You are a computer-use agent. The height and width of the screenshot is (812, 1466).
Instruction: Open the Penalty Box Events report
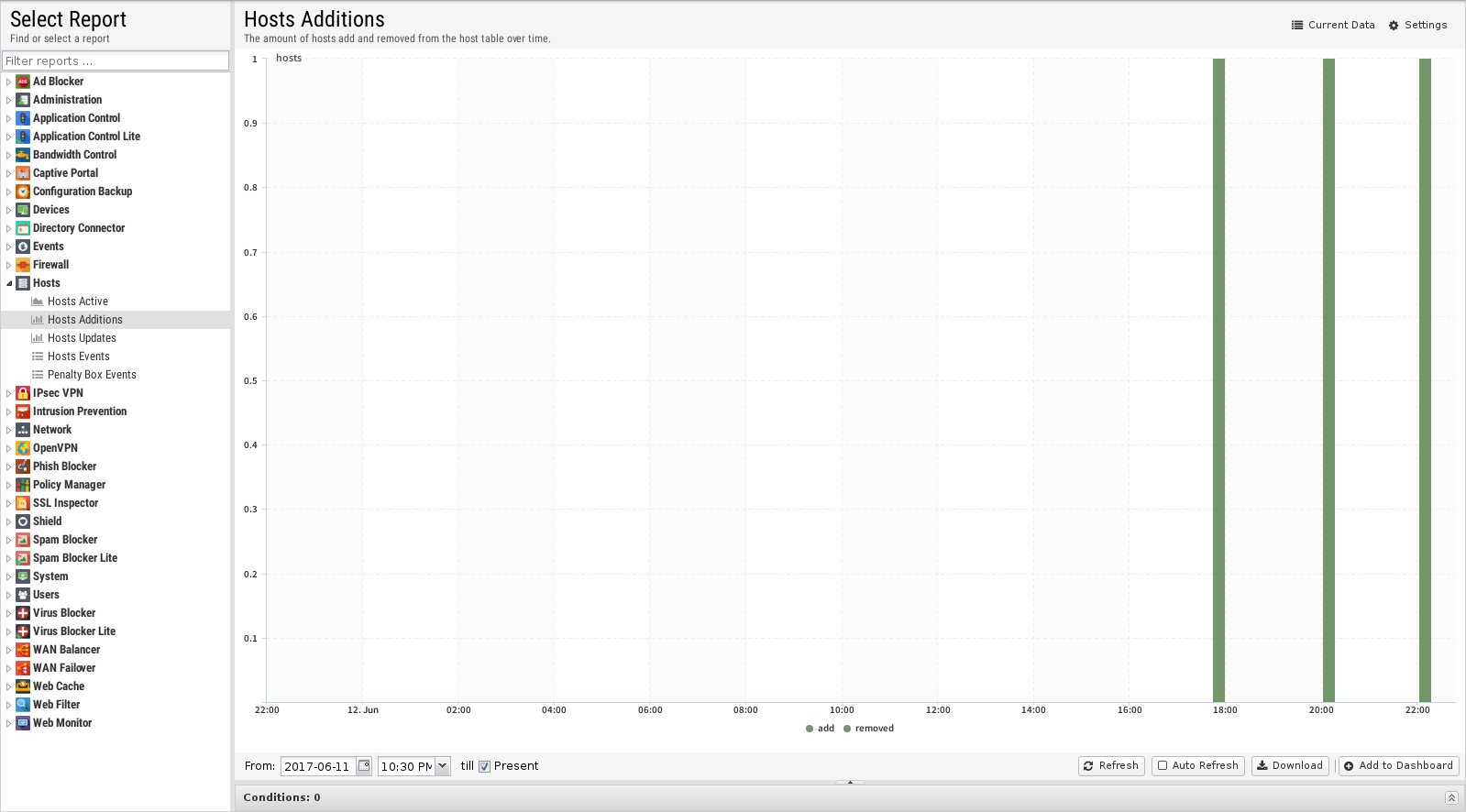point(92,375)
